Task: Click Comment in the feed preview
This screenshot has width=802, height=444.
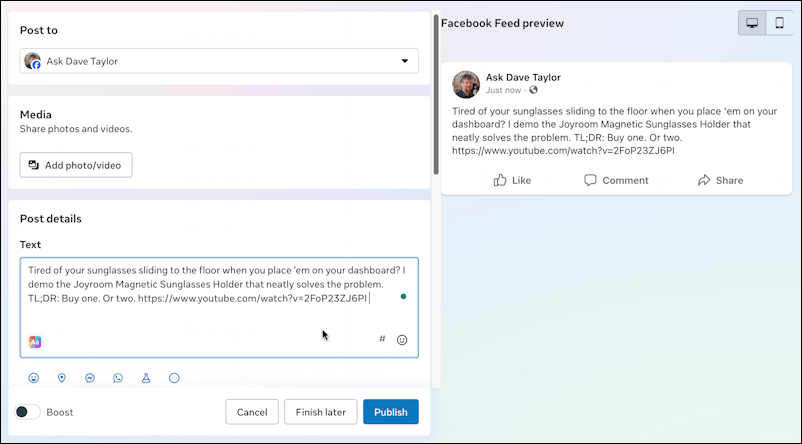Action: pos(616,180)
